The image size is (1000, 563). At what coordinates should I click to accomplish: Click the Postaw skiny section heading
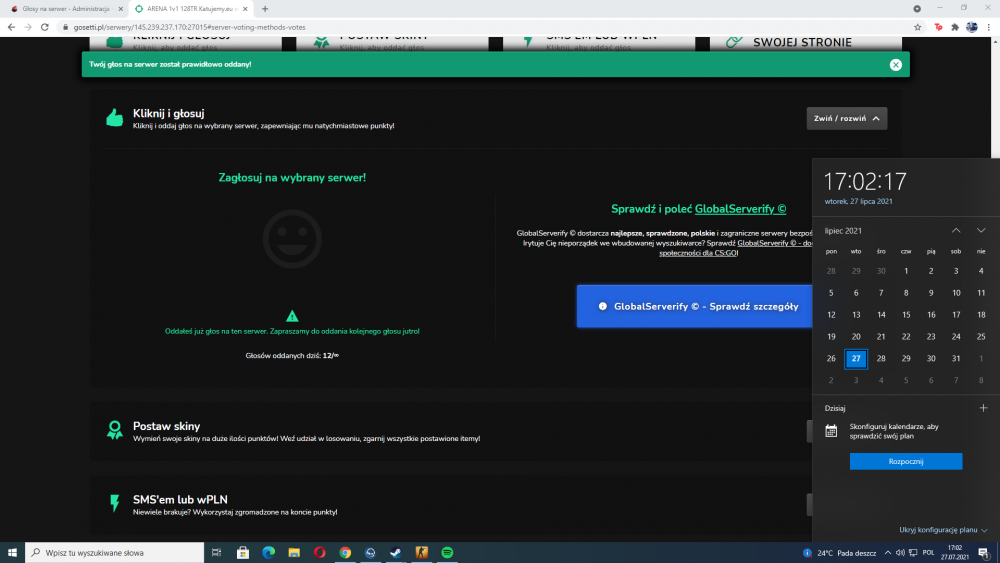(166, 426)
